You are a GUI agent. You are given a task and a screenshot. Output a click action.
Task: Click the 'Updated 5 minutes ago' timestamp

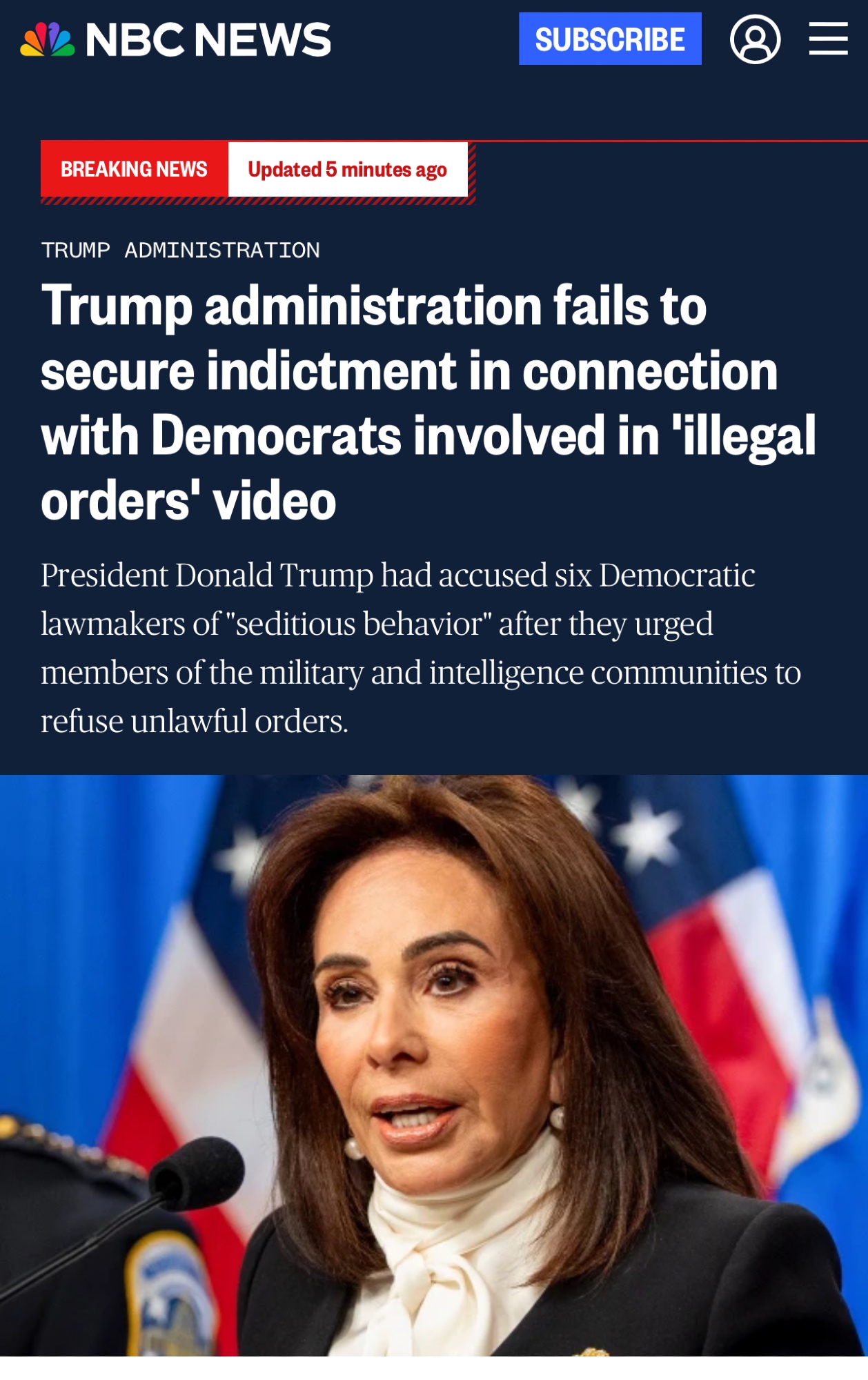tap(347, 169)
